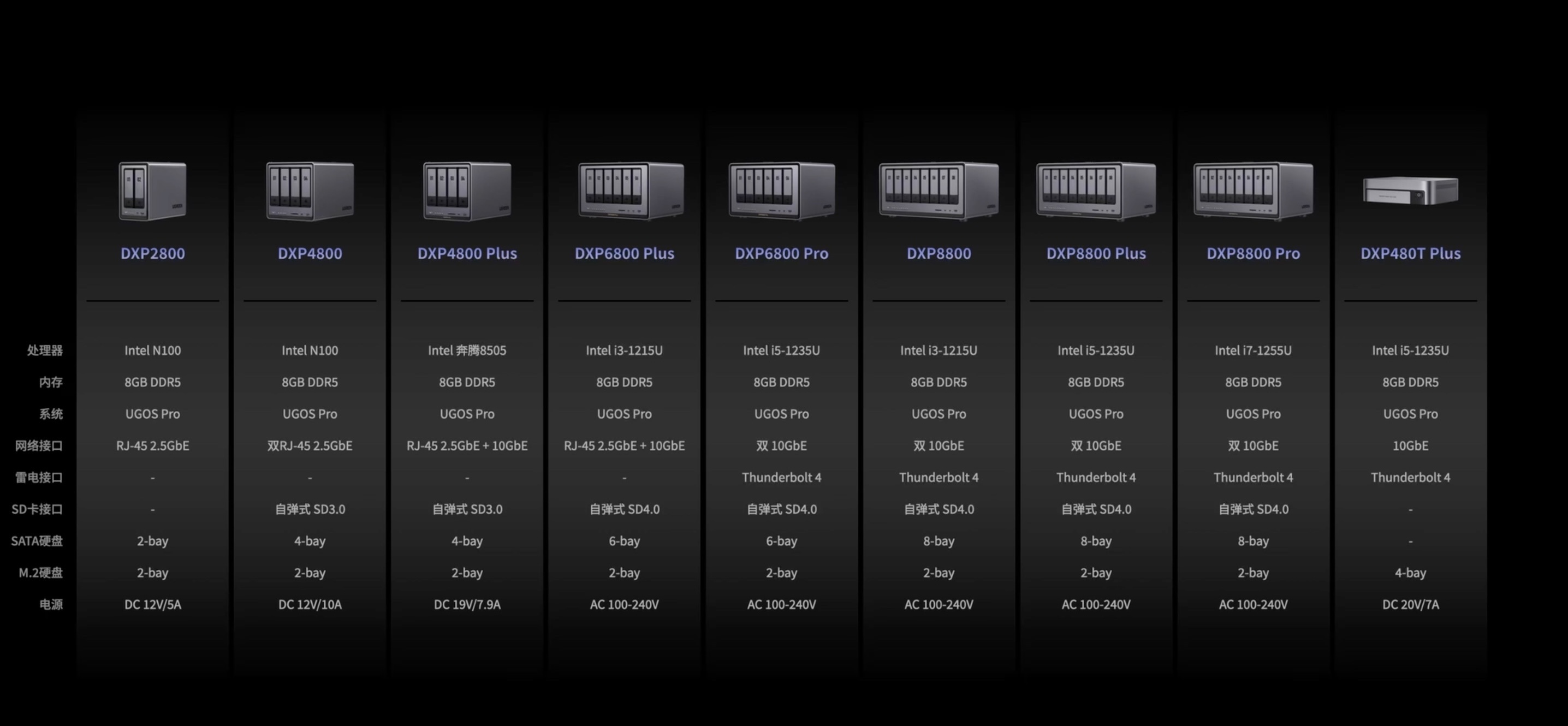Image resolution: width=1568 pixels, height=726 pixels.
Task: Click the 电源 row label
Action: tap(51, 604)
